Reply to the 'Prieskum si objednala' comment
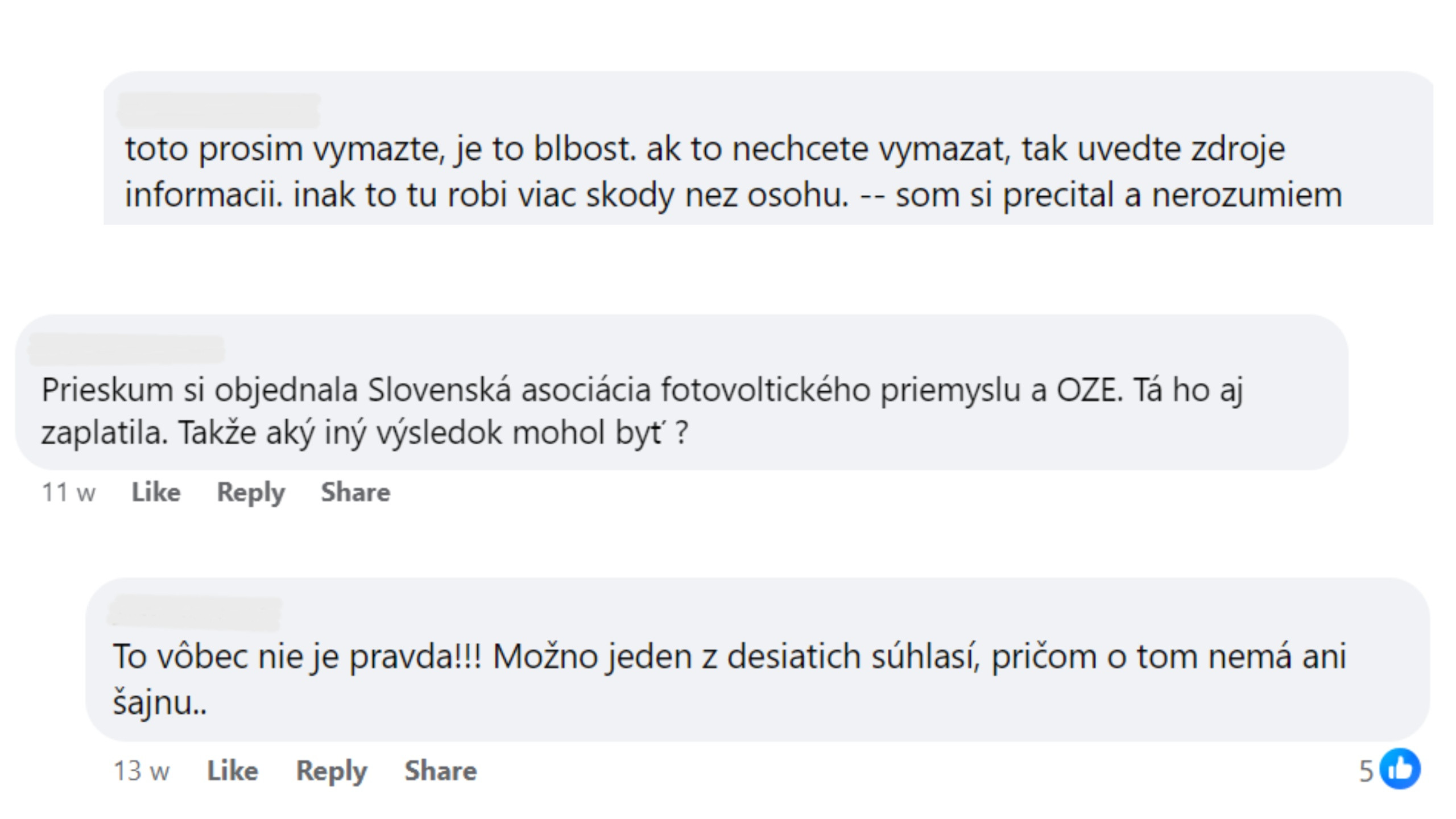The width and height of the screenshot is (1456, 819). coord(251,493)
